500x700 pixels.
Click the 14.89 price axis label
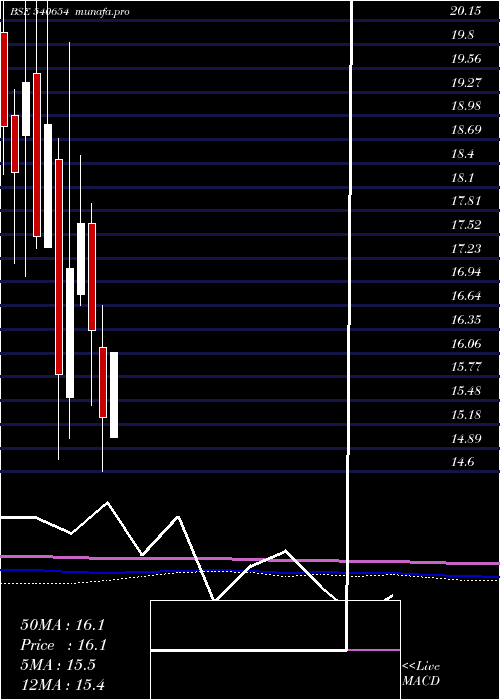point(466,439)
